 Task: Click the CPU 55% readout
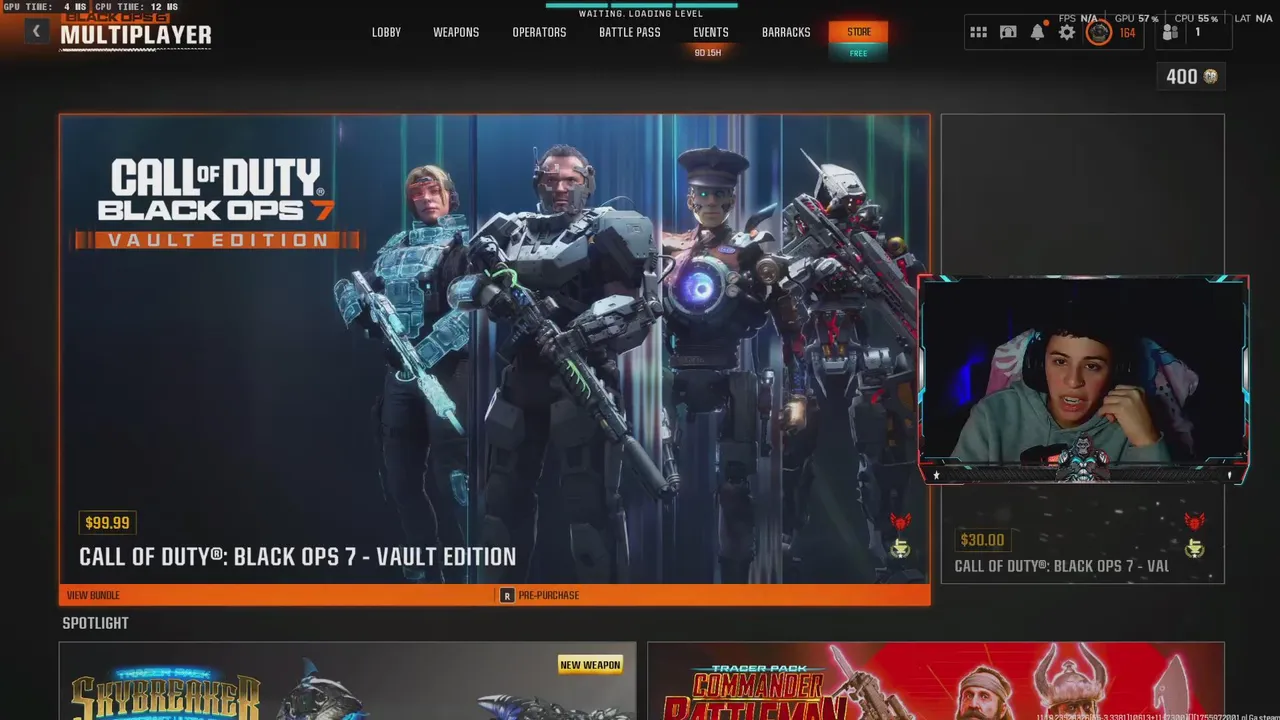(x=1197, y=18)
